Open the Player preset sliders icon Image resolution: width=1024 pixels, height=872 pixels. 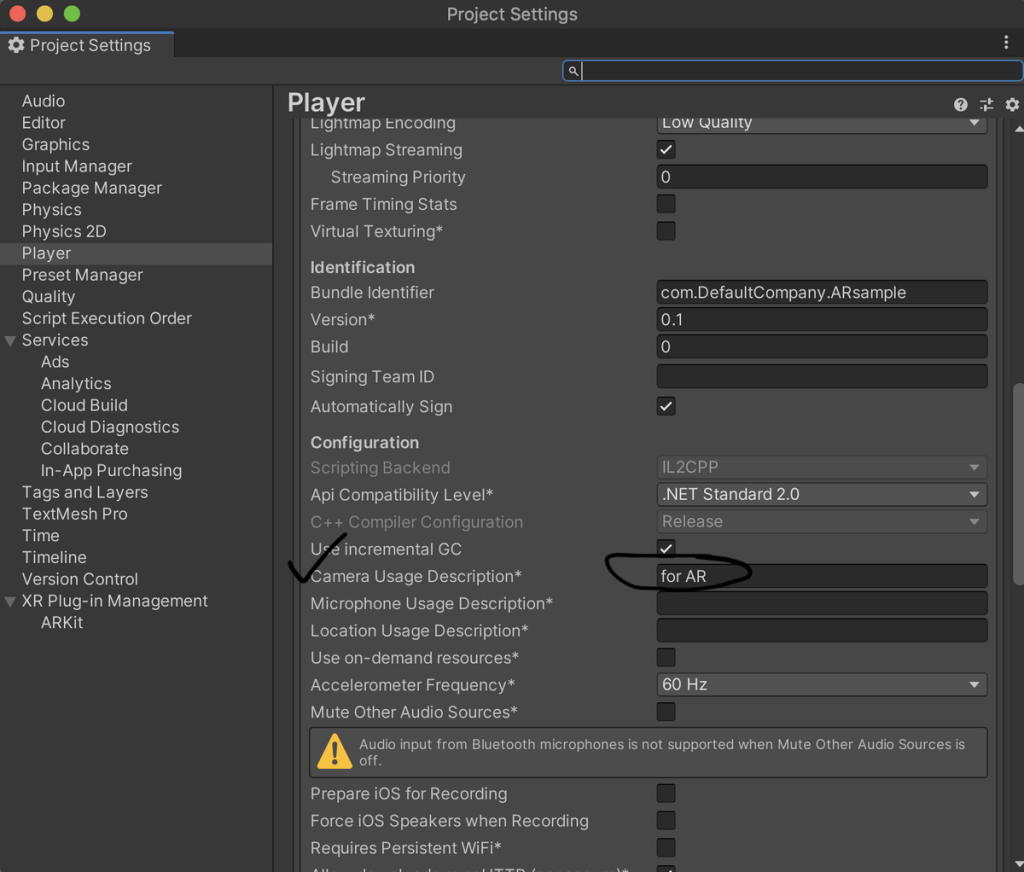click(x=987, y=104)
